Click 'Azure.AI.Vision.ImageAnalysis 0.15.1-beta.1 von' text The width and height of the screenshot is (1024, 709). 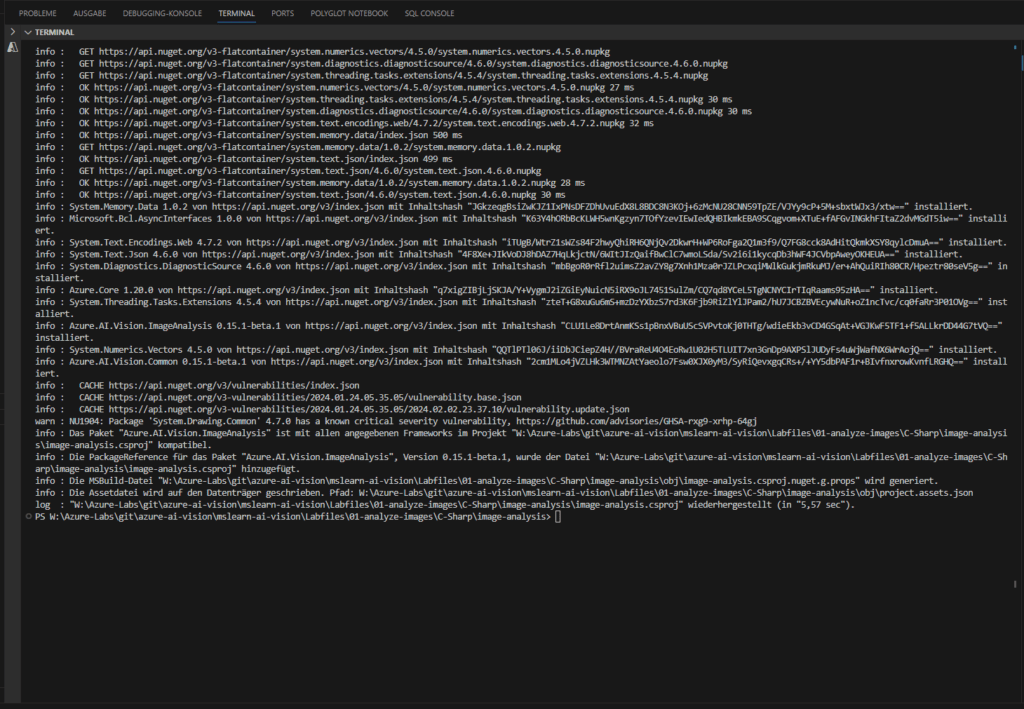pos(185,326)
